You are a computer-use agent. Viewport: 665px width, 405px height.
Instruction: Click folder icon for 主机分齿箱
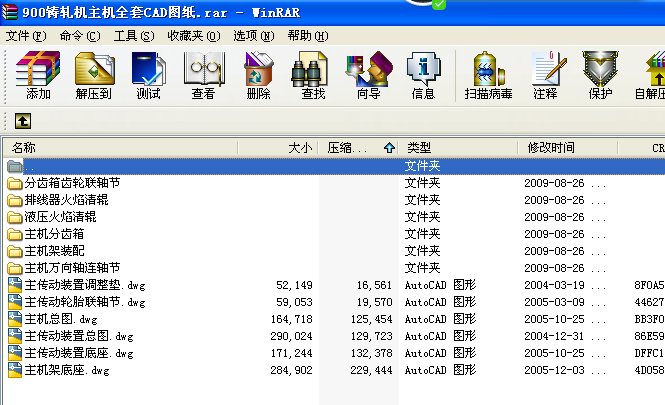coord(15,234)
